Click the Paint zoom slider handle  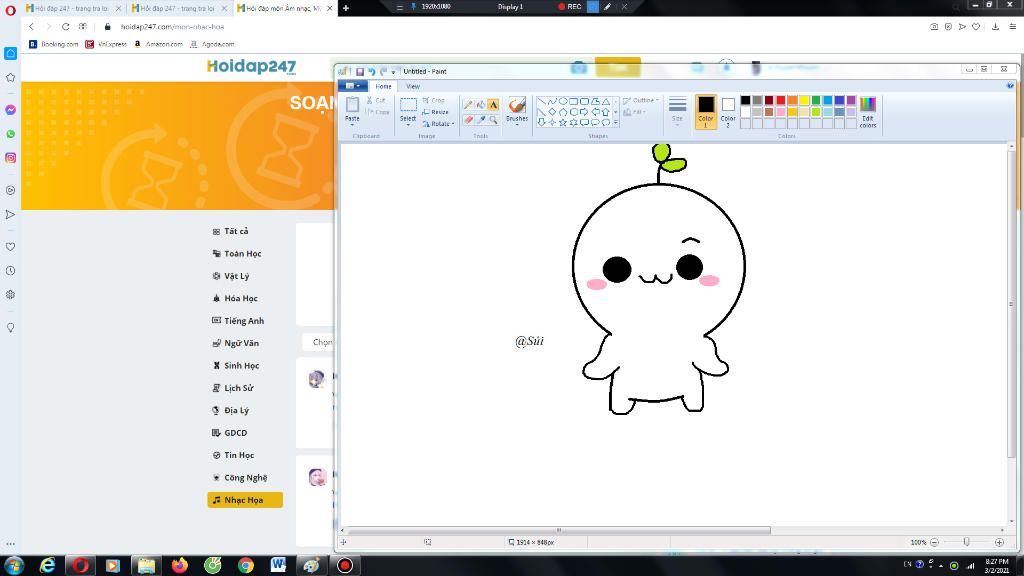pos(967,542)
